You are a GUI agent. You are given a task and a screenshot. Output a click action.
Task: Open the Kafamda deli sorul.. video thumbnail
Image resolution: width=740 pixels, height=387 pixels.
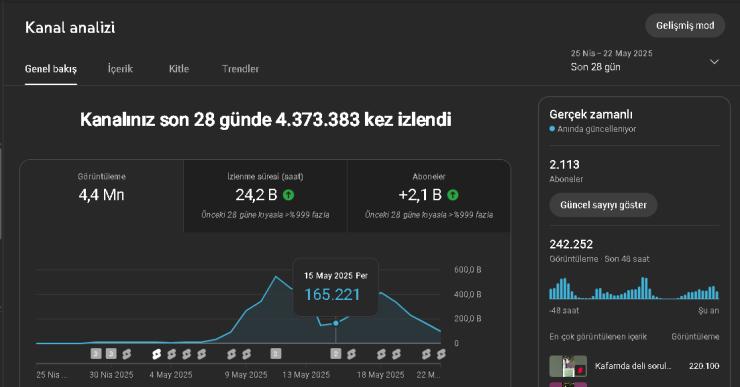tap(568, 366)
